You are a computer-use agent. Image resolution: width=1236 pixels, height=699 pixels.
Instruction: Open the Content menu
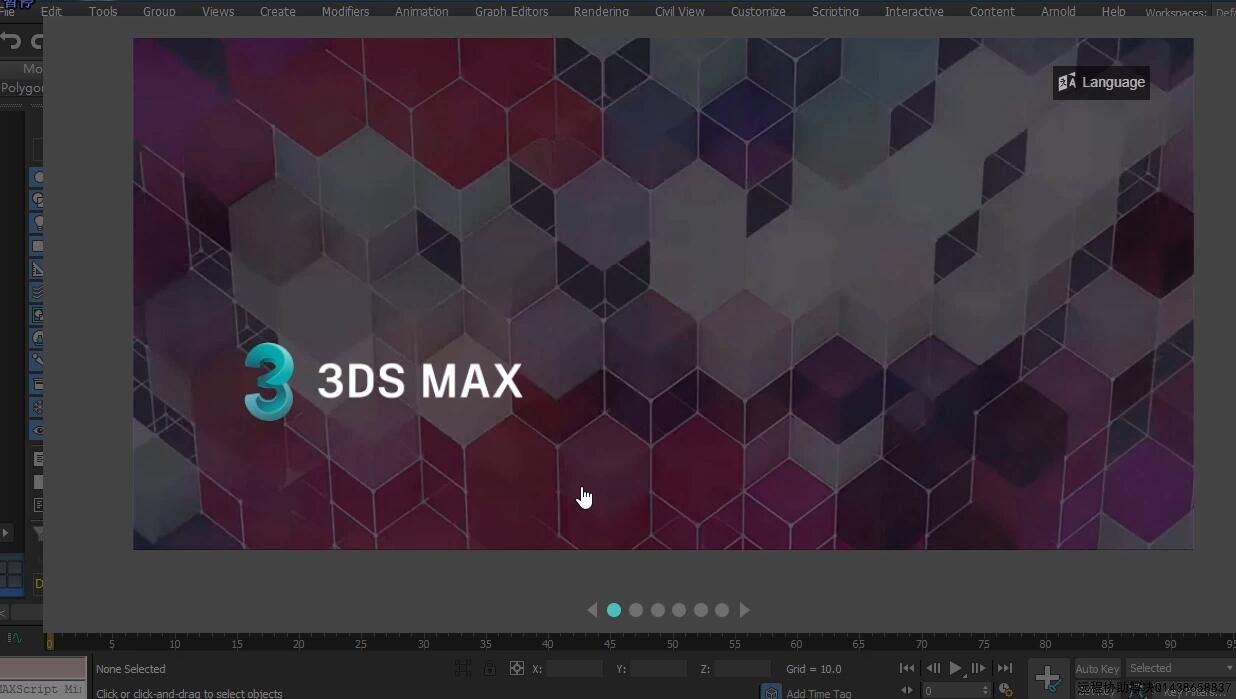(x=992, y=11)
